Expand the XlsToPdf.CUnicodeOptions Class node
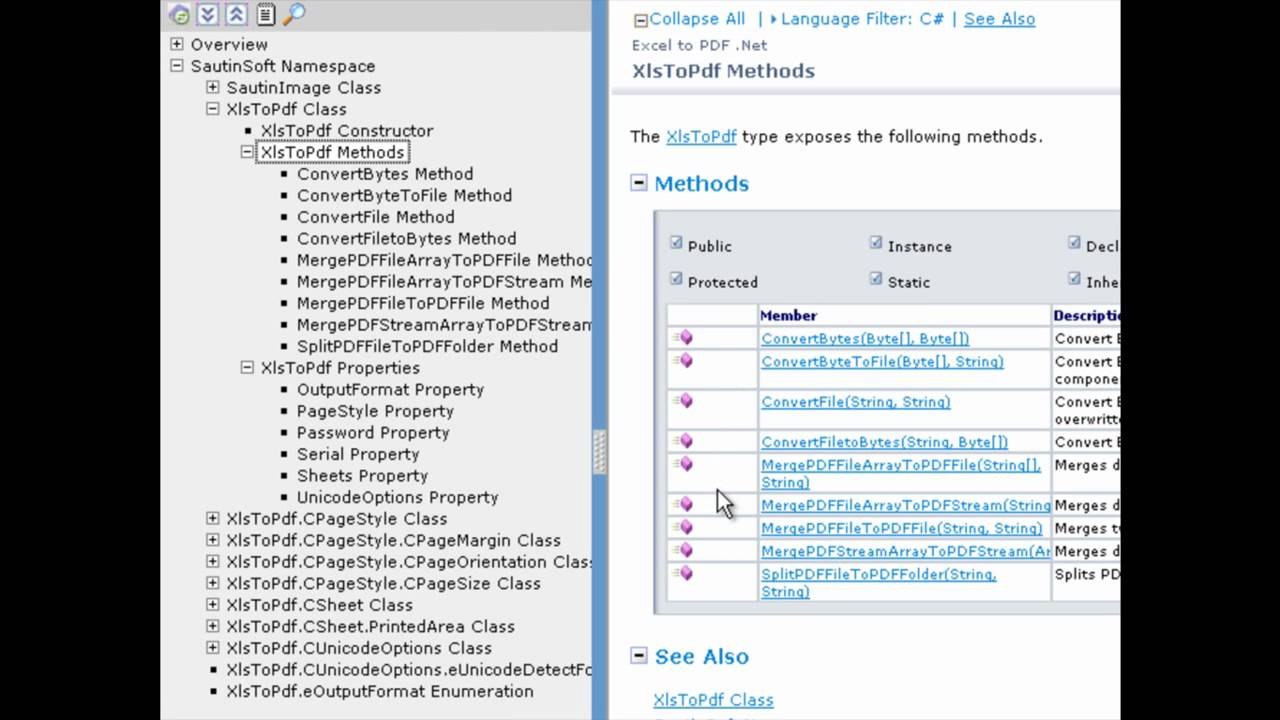This screenshot has width=1280, height=720. point(212,647)
